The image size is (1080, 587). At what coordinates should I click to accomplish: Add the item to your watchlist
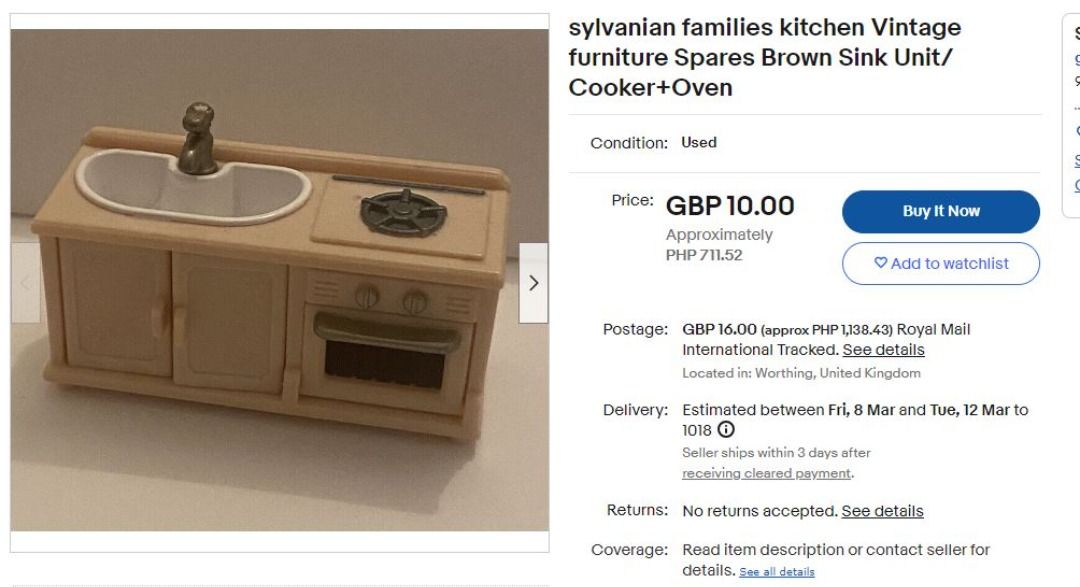pyautogui.click(x=940, y=263)
